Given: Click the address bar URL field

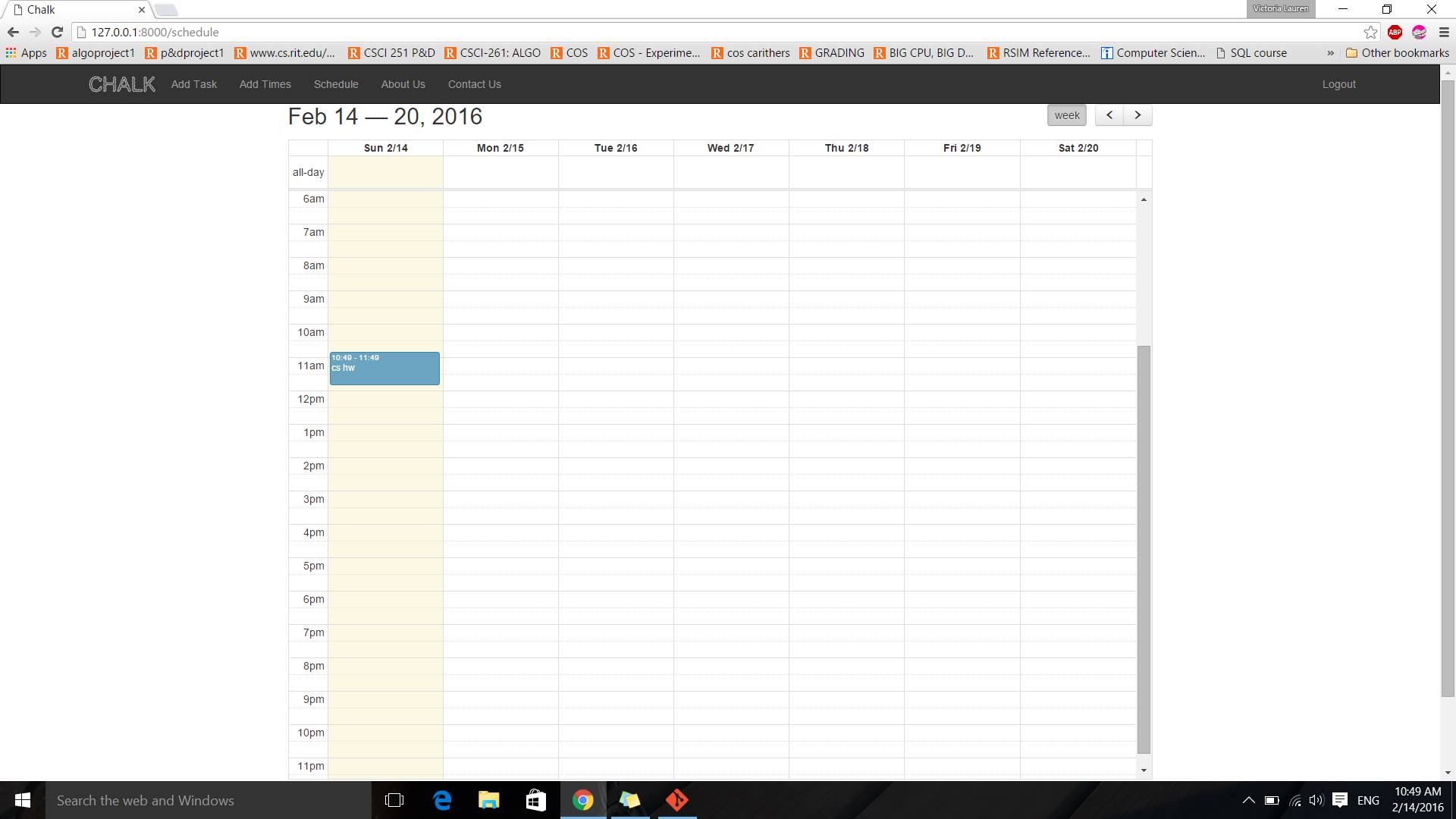Looking at the screenshot, I should click(682, 32).
